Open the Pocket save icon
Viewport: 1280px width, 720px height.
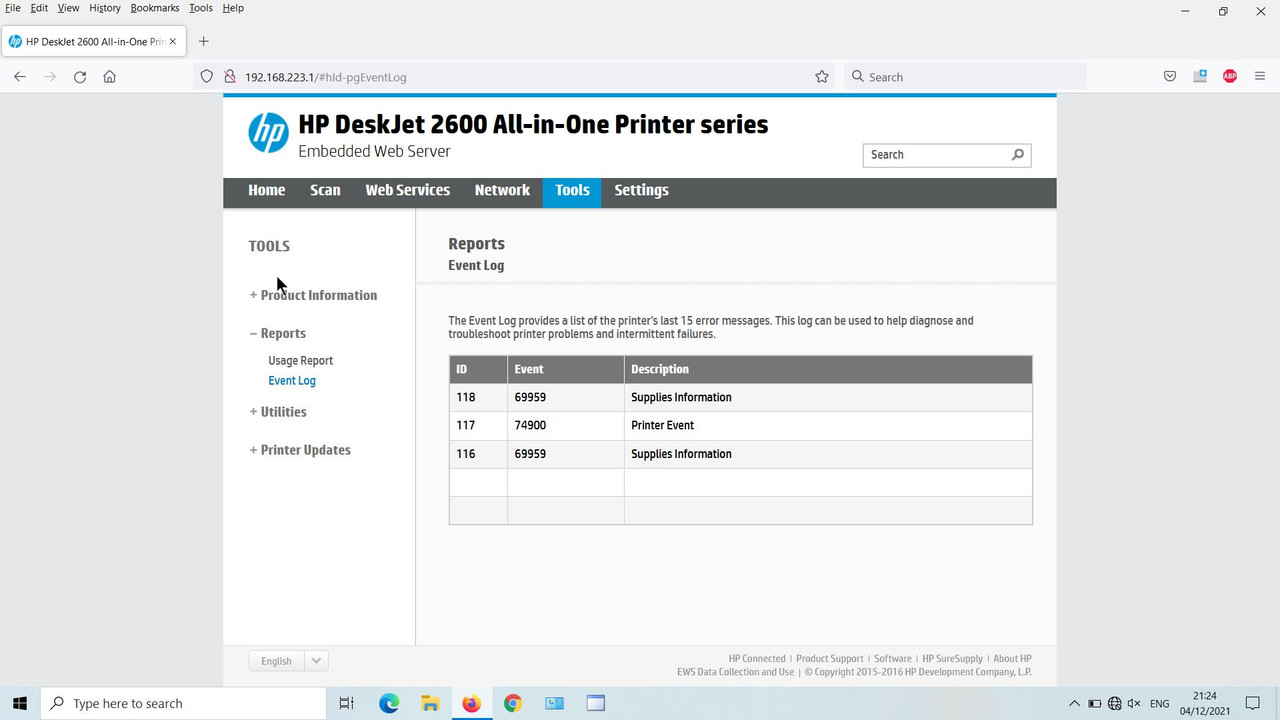[1170, 77]
